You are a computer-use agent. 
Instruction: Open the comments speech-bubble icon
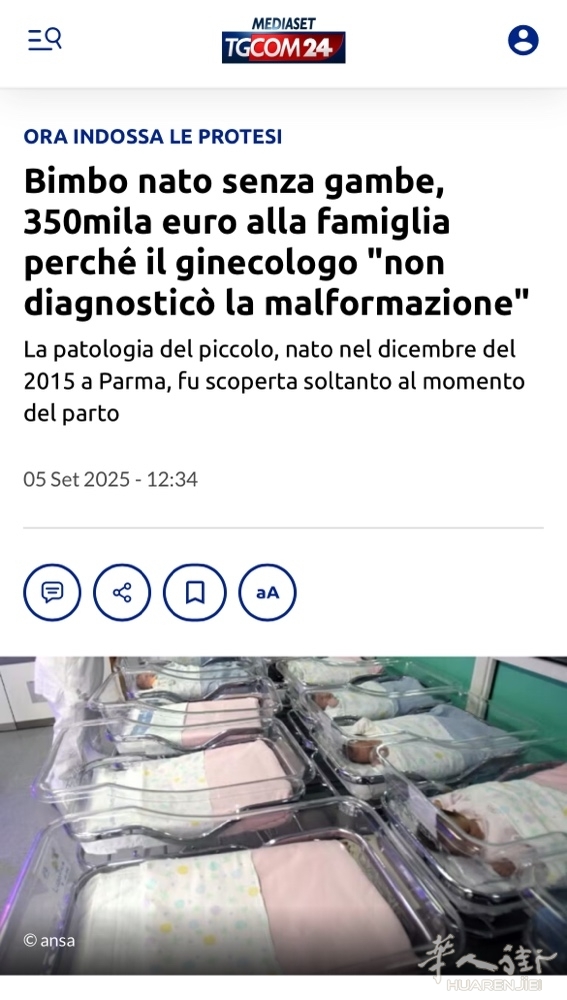click(x=52, y=592)
